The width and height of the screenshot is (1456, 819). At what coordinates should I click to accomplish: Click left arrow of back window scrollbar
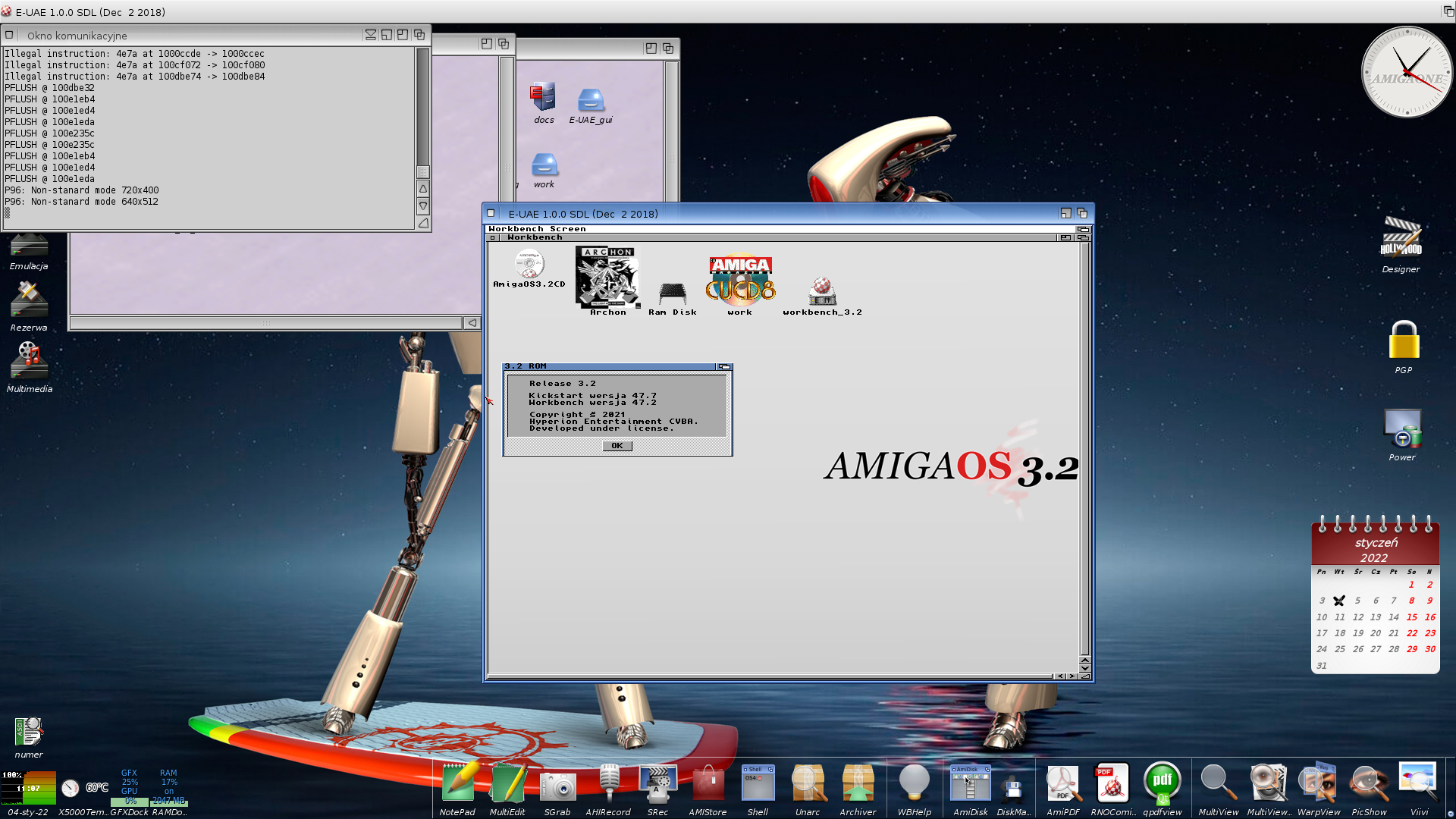[472, 323]
